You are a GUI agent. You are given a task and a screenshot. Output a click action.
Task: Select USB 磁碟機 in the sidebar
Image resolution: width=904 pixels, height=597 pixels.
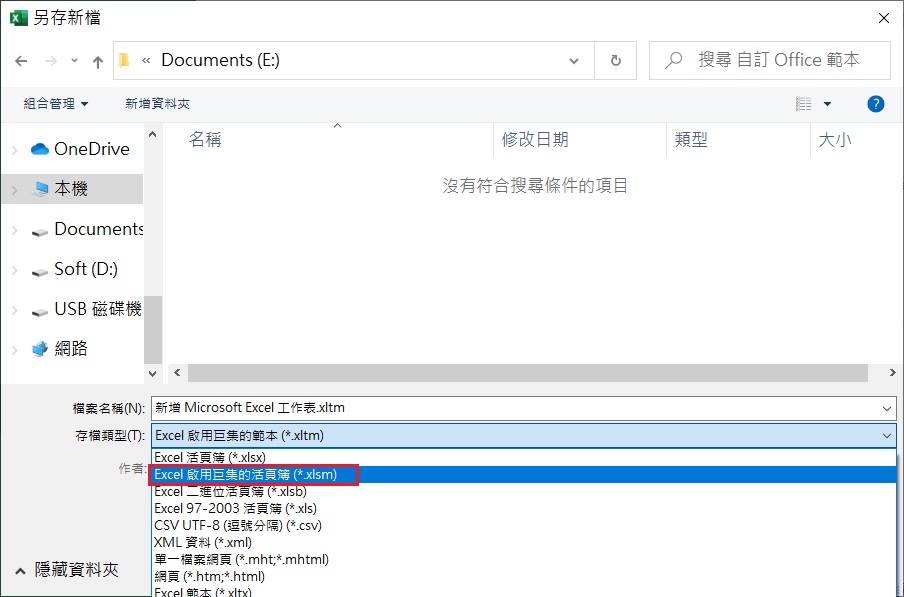pyautogui.click(x=98, y=309)
